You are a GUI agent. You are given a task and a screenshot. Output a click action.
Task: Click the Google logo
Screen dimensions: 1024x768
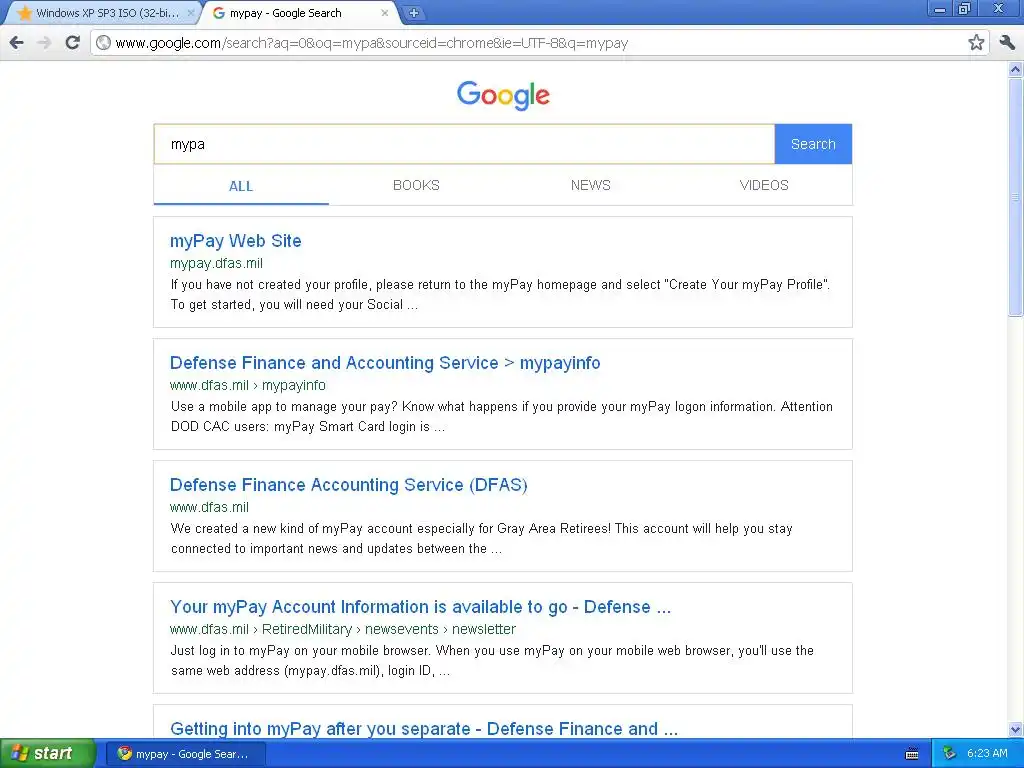[503, 95]
